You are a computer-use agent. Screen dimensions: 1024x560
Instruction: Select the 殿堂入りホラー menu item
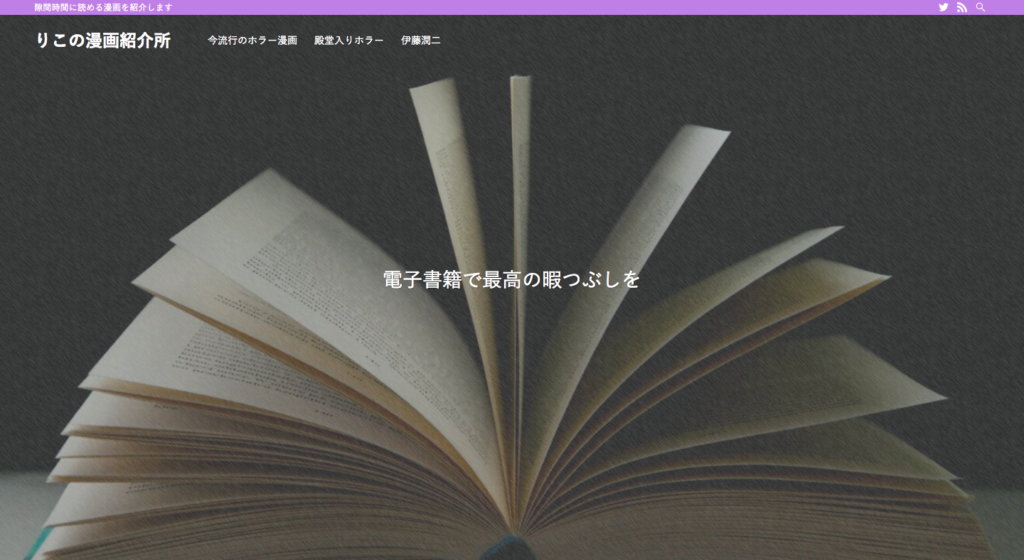pyautogui.click(x=348, y=41)
